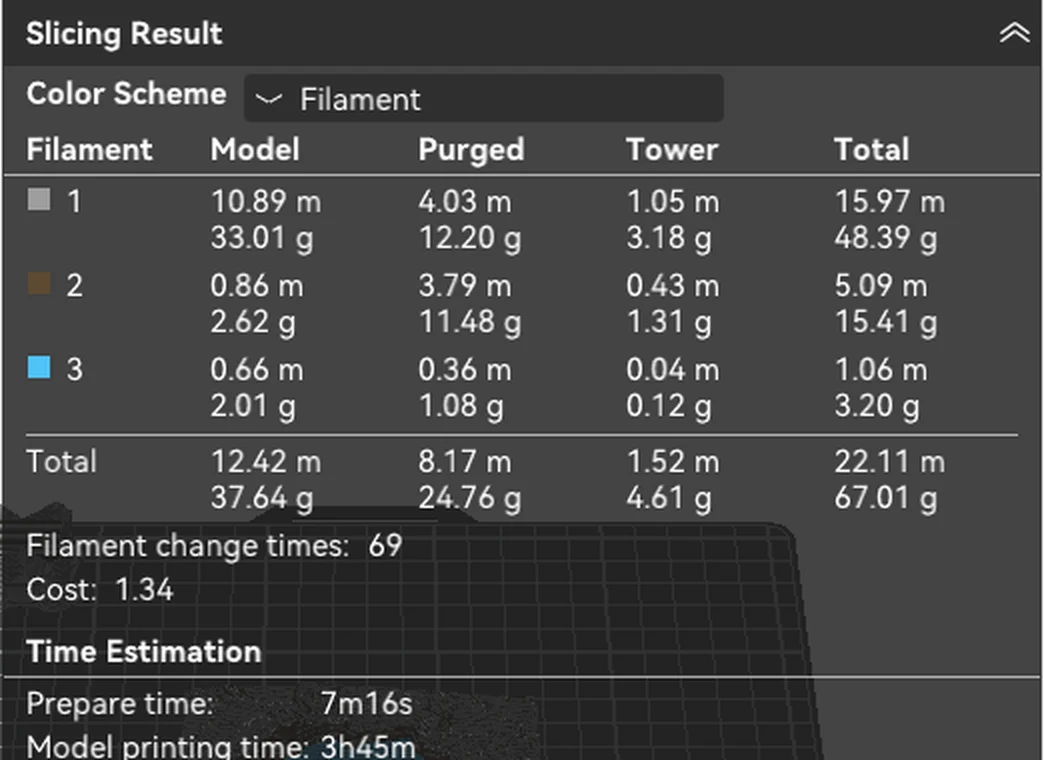Viewport: 1044px width, 760px height.
Task: Click the Filament change times label
Action: click(188, 547)
